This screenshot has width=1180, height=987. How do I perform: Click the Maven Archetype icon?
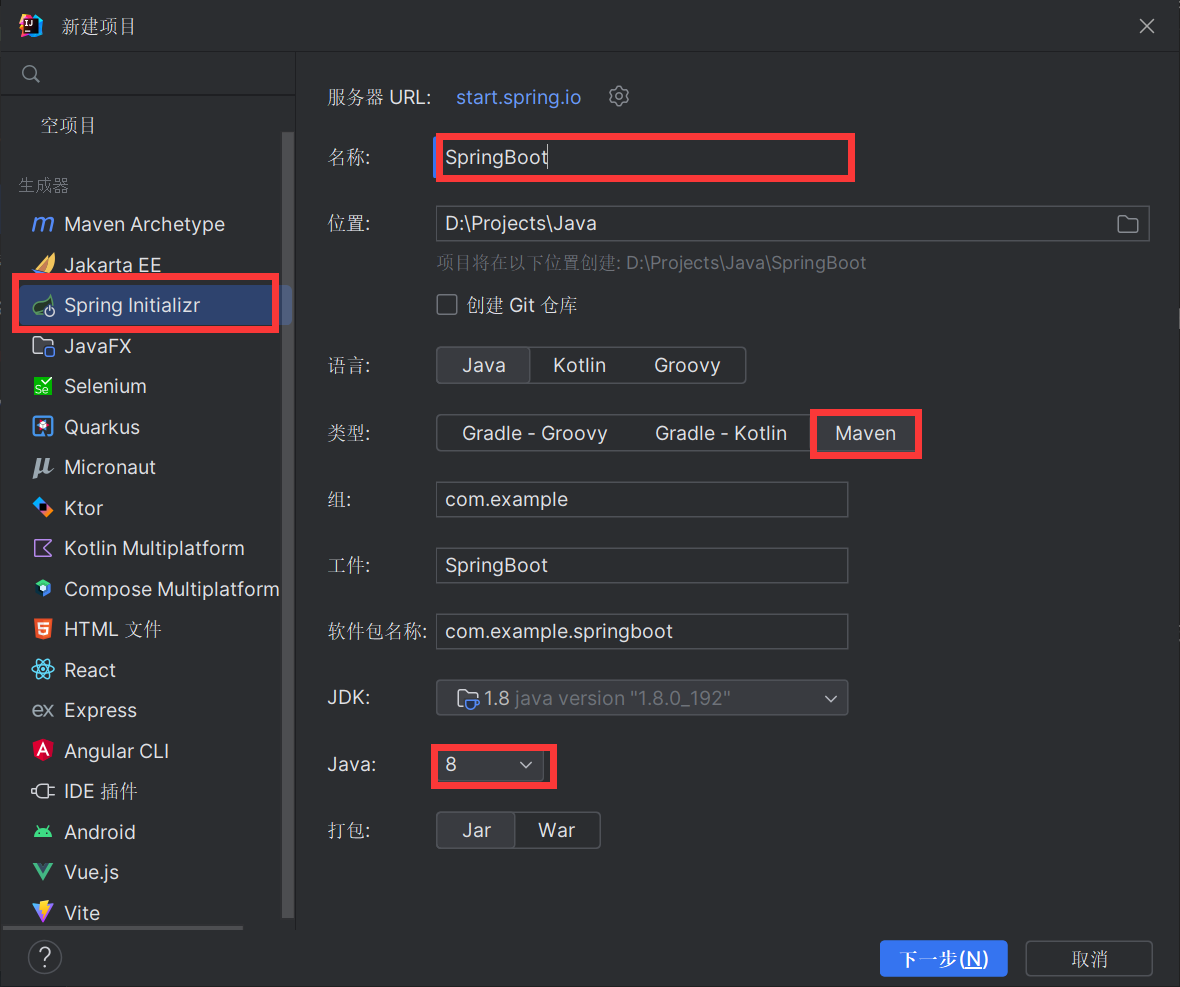coord(43,224)
